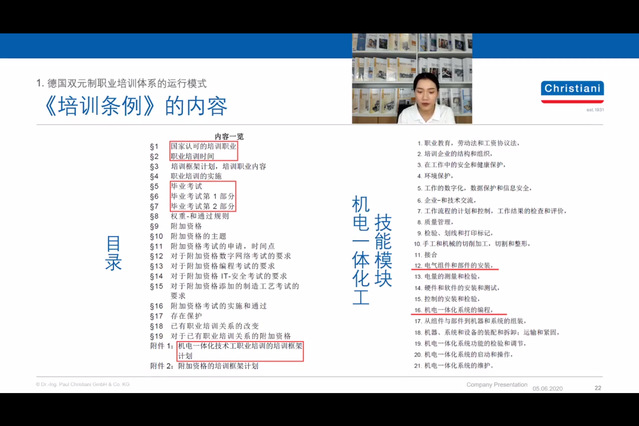Click the 技能模块 vertical heading

(x=383, y=250)
